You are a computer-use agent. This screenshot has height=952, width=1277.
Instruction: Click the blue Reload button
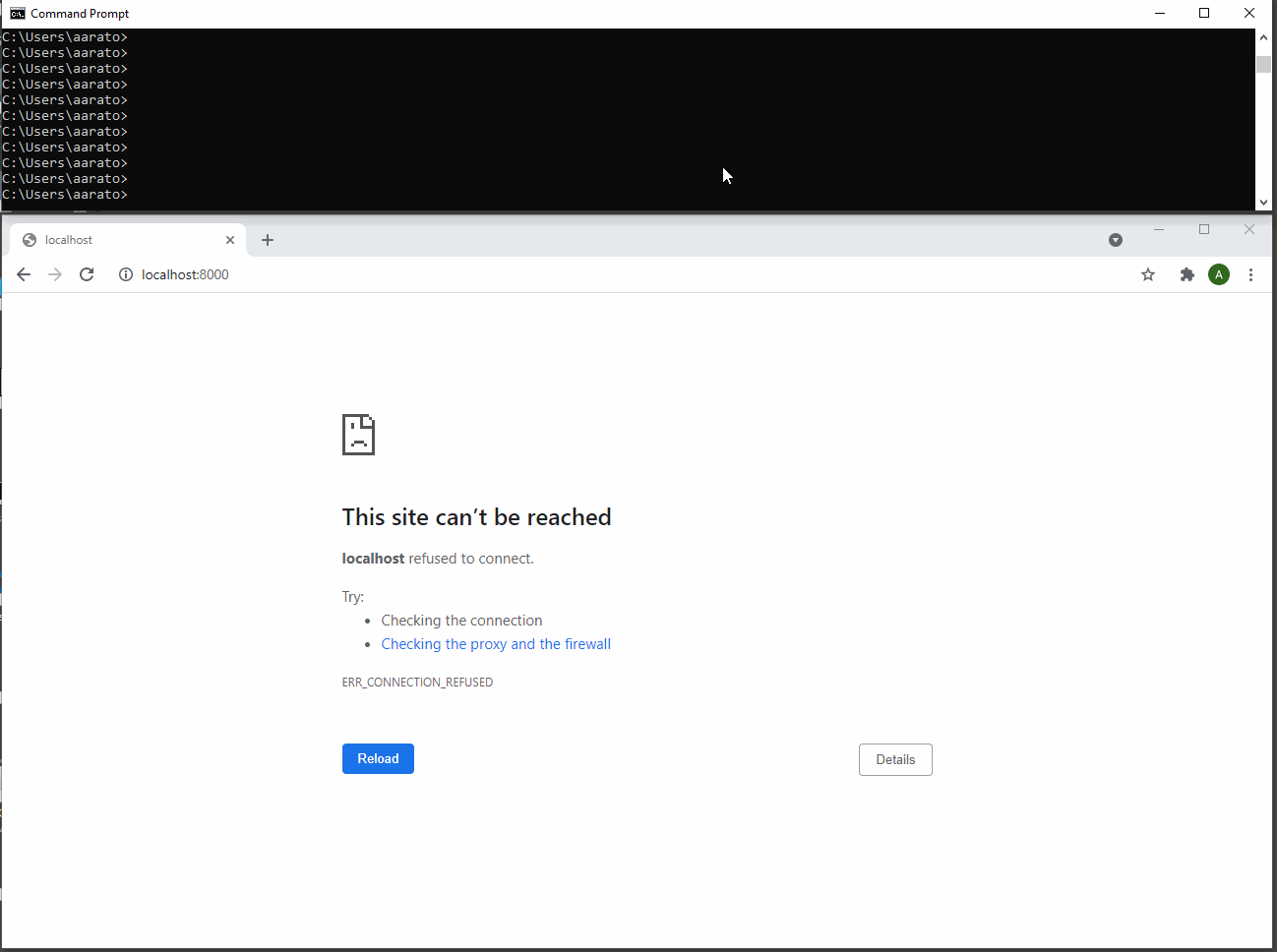click(x=378, y=758)
